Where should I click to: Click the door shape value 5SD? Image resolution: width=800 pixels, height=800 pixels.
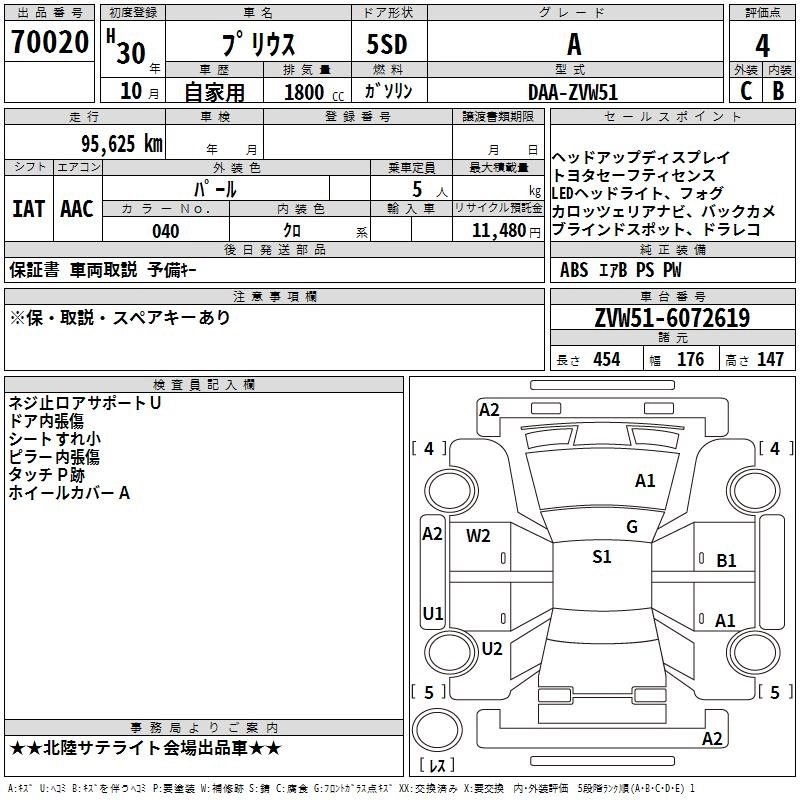click(x=386, y=44)
